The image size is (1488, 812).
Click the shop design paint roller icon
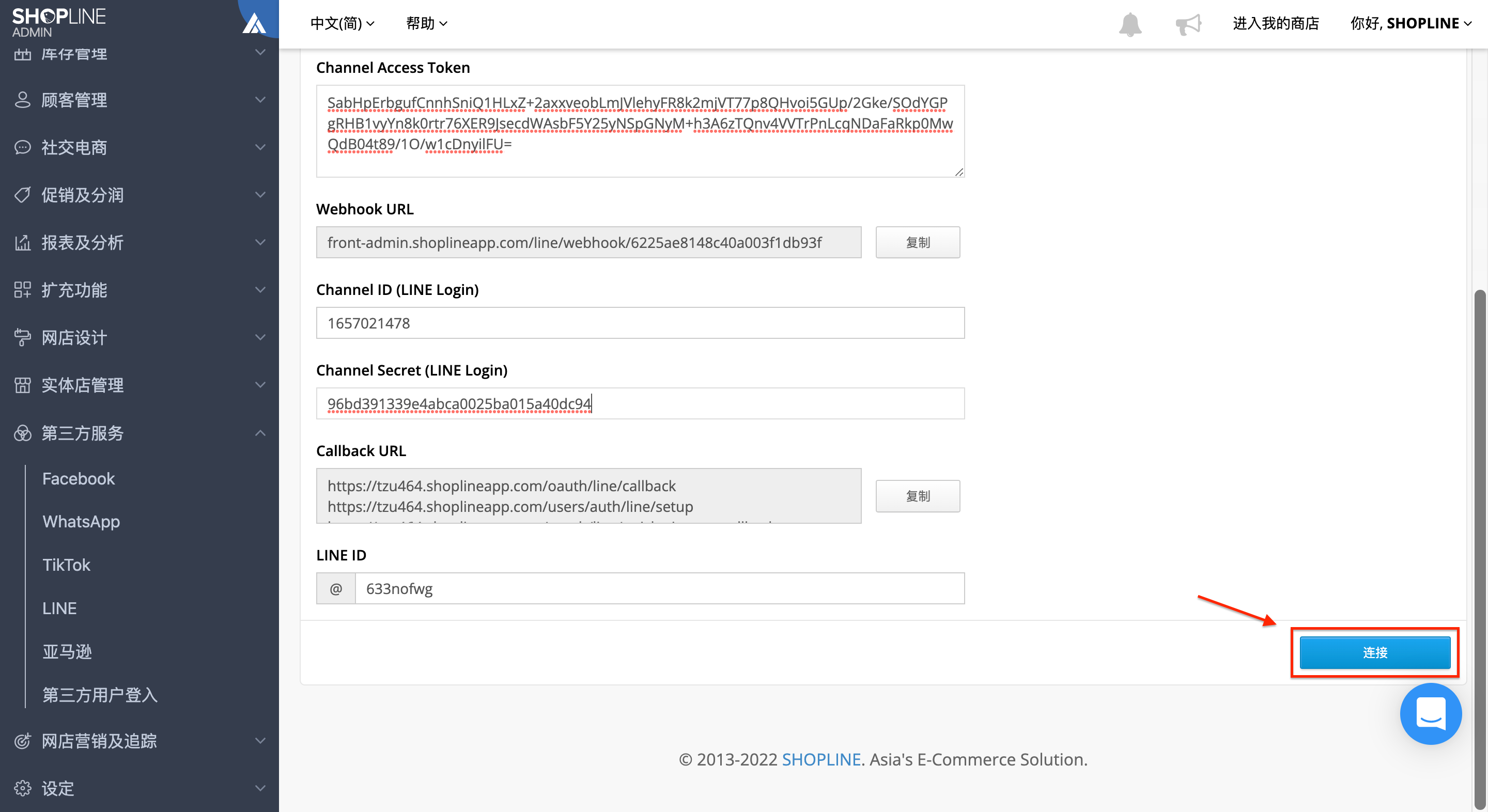23,337
